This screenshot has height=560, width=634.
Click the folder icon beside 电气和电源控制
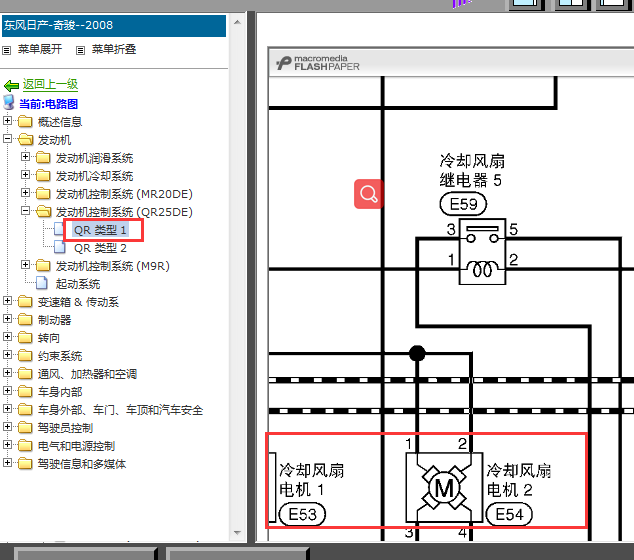(x=25, y=445)
